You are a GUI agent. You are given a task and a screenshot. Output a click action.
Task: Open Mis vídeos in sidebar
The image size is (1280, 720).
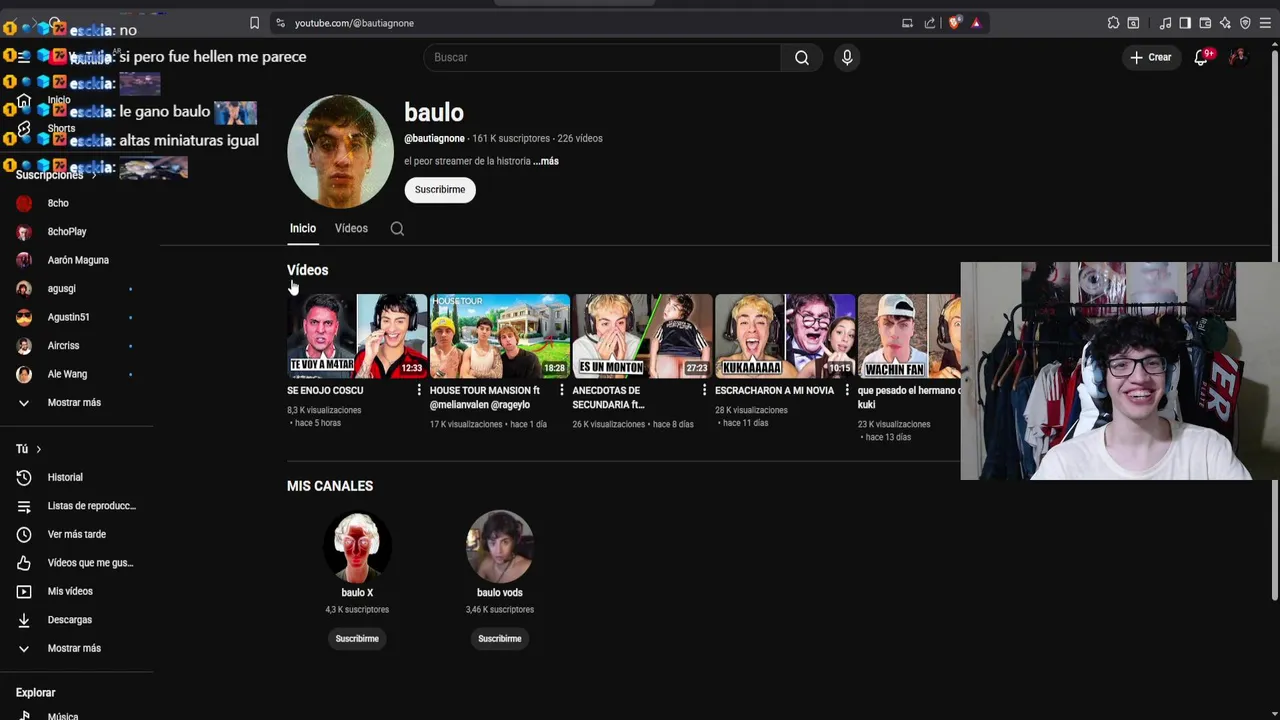click(76, 591)
